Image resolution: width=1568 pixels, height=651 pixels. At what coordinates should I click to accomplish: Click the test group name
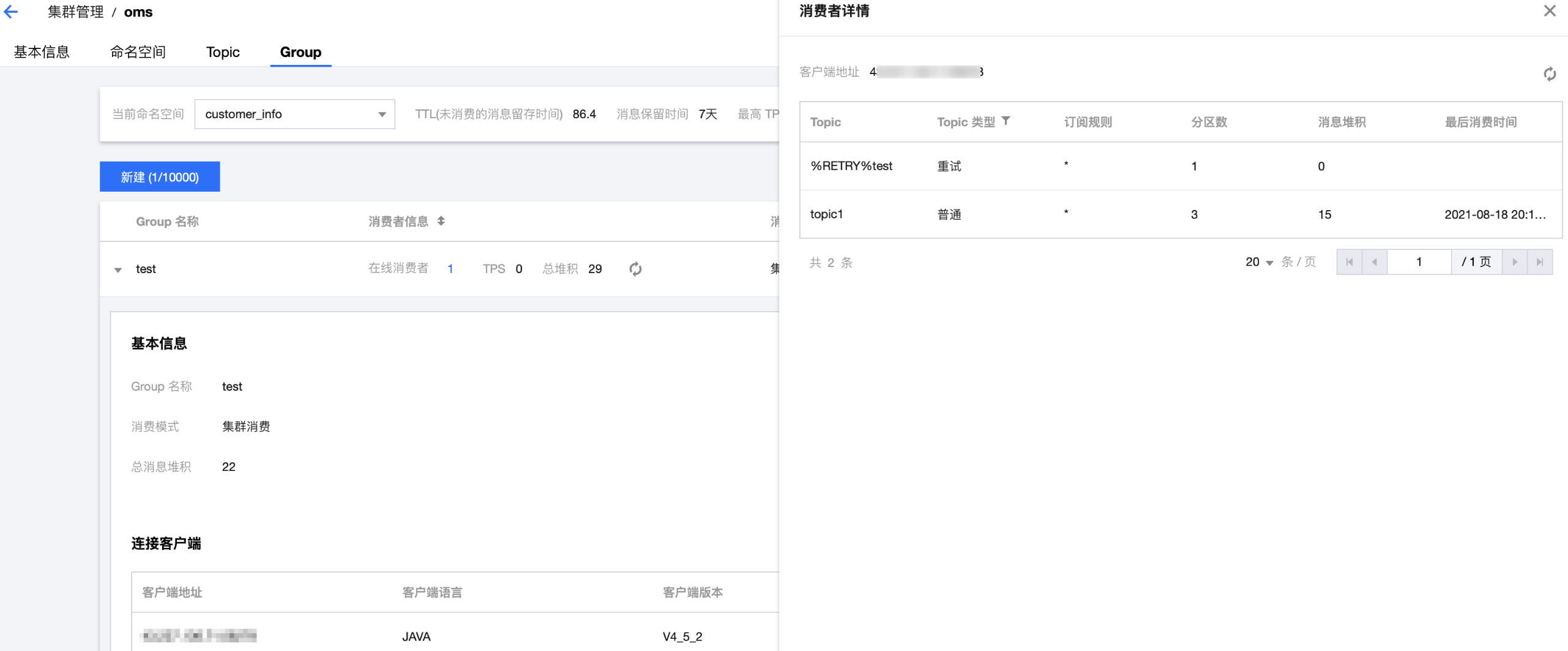146,269
